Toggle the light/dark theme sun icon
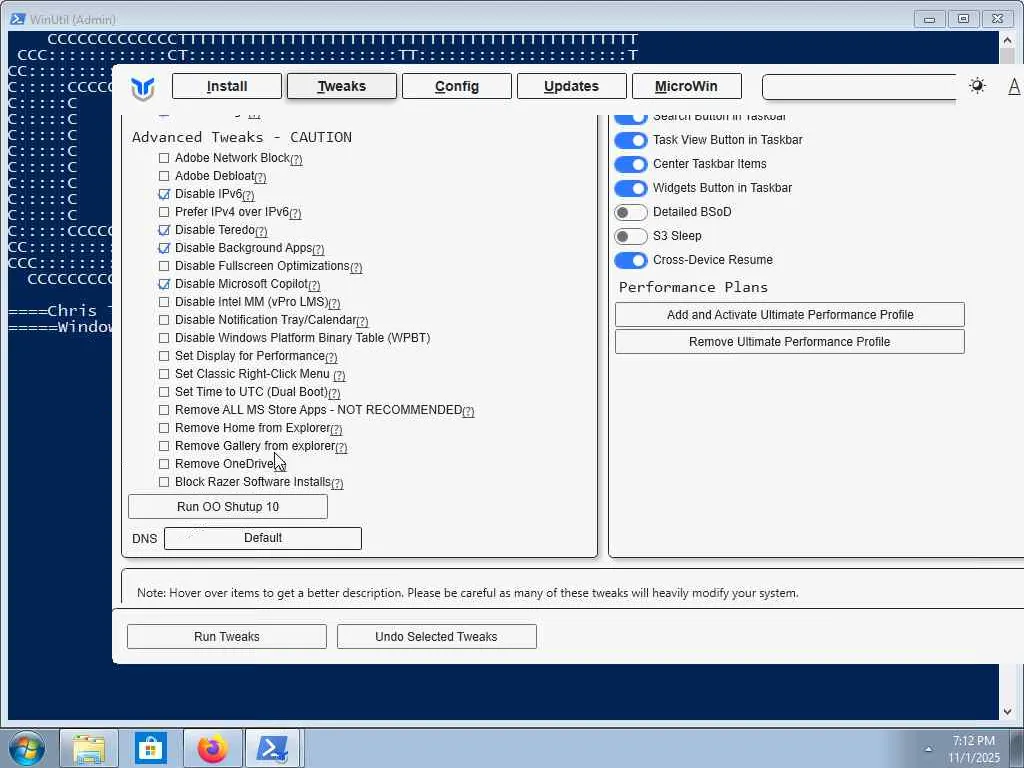Screen dimensions: 1024x768 977,86
